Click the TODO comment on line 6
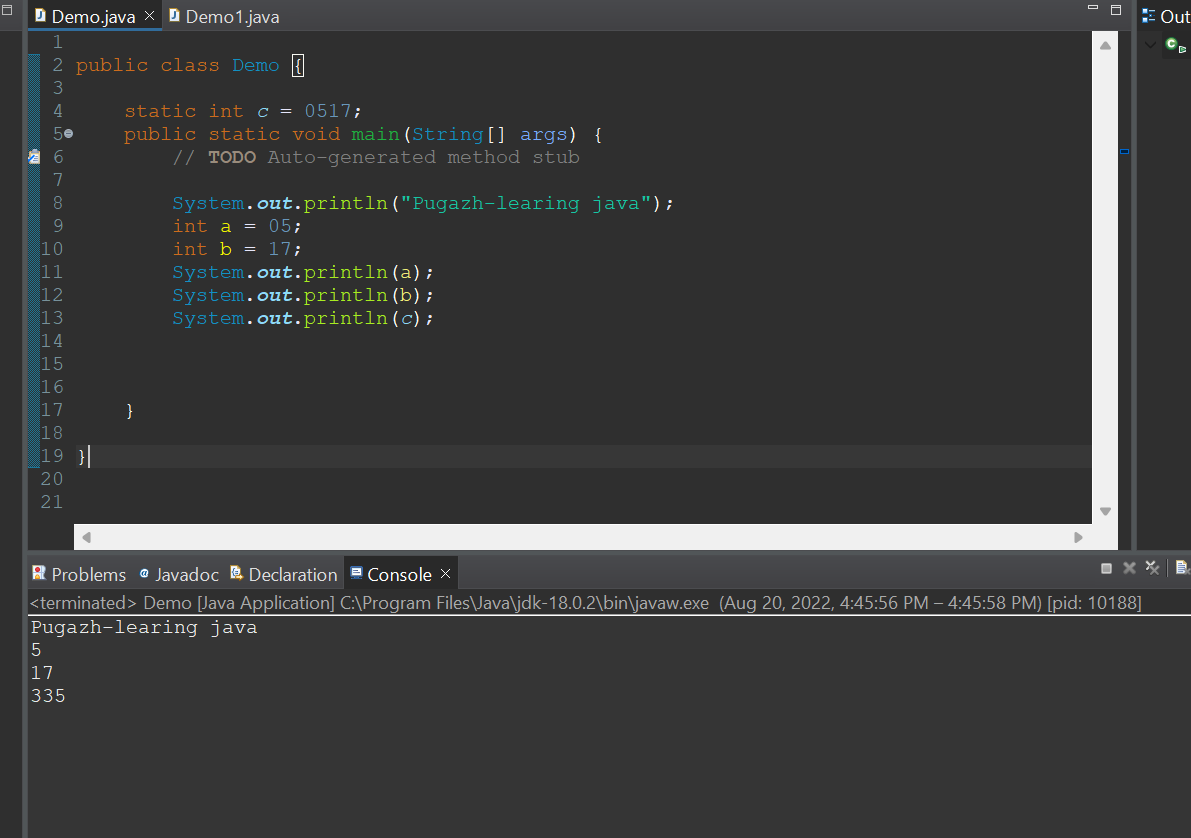Screen dimensions: 1191x838 [x=376, y=157]
